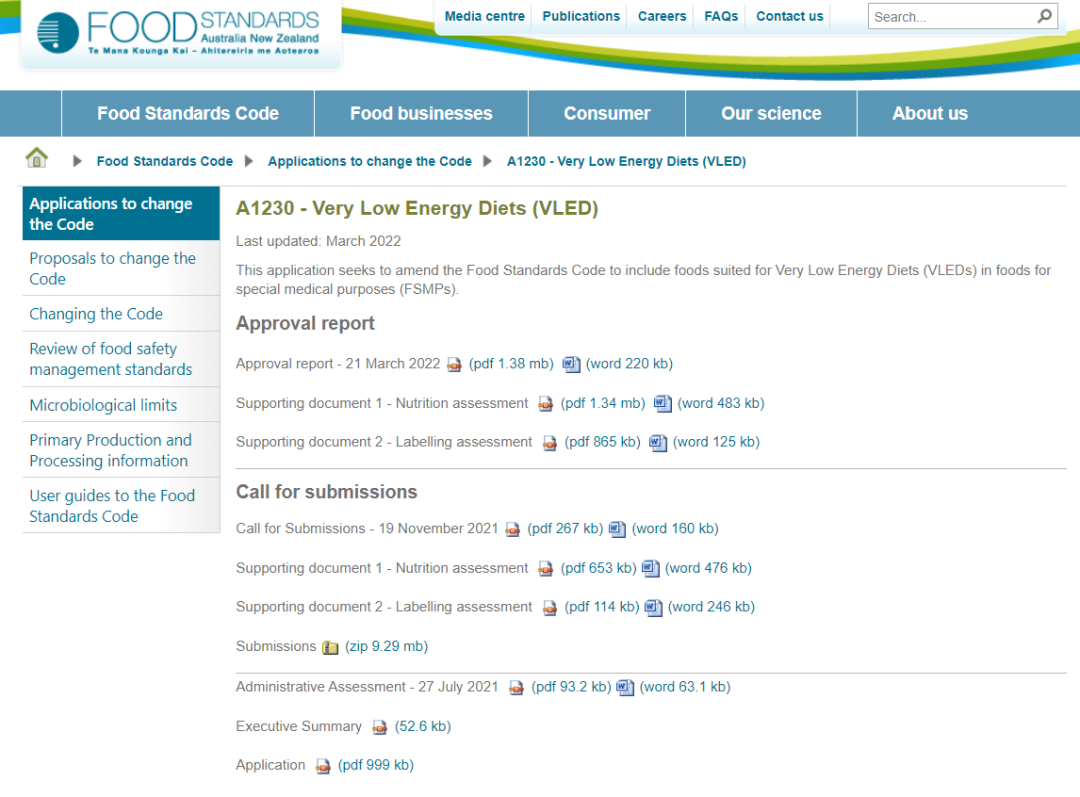Select Changing the Code in sidebar
This screenshot has height=797, width=1080.
point(96,314)
